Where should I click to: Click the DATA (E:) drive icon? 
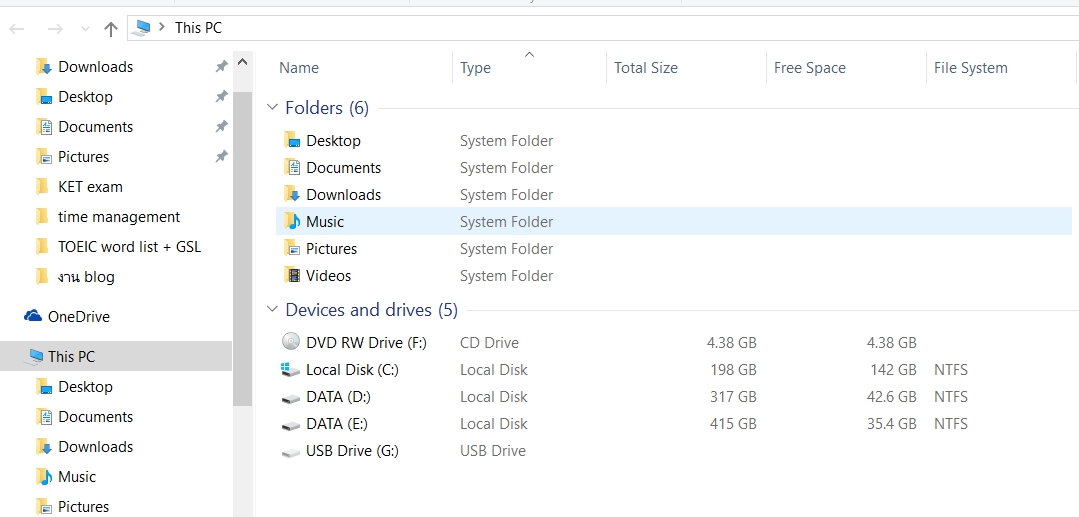coord(291,424)
